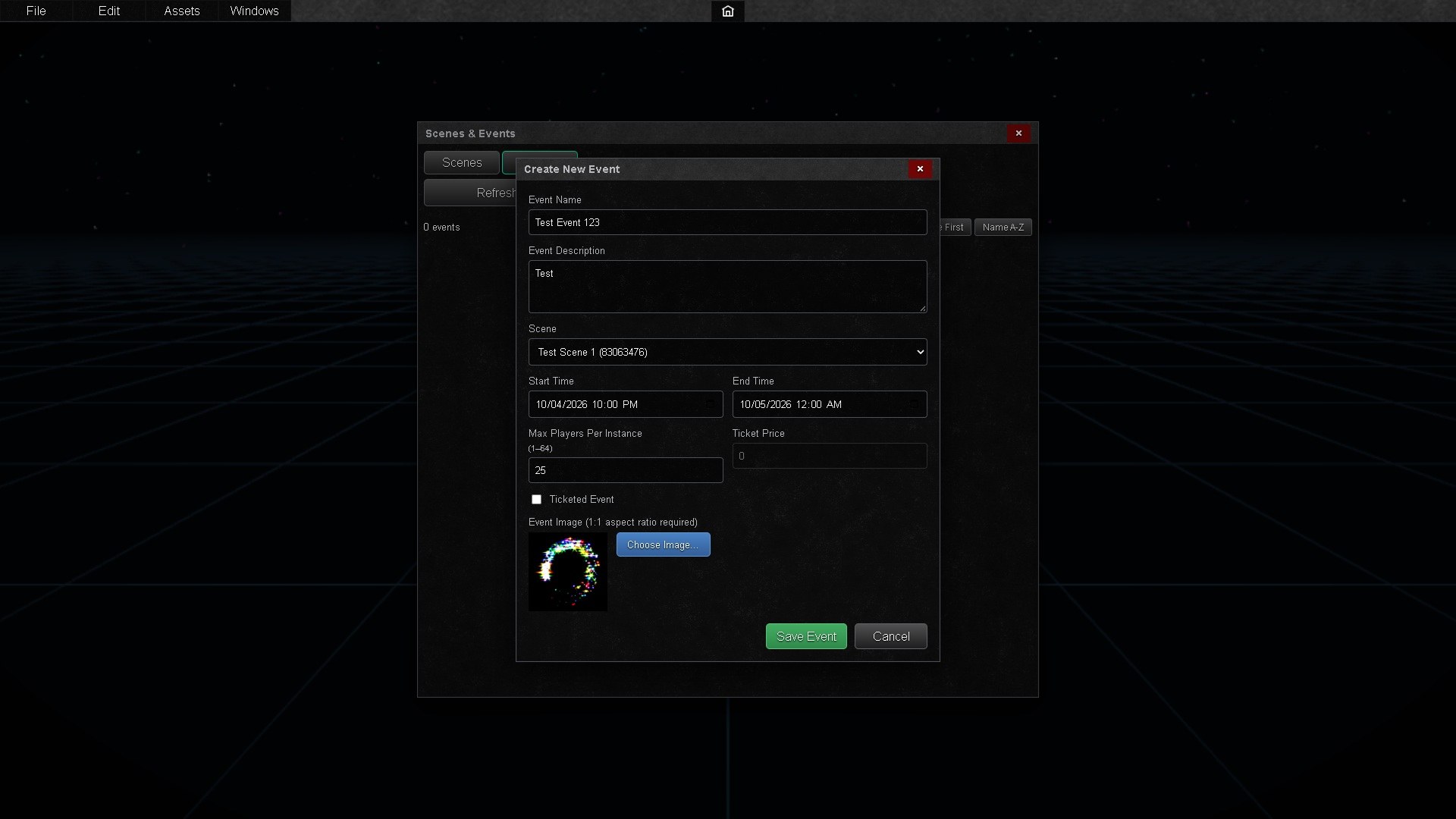This screenshot has width=1456, height=819.
Task: Click the Refresh button behind the dialog
Action: pyautogui.click(x=470, y=193)
